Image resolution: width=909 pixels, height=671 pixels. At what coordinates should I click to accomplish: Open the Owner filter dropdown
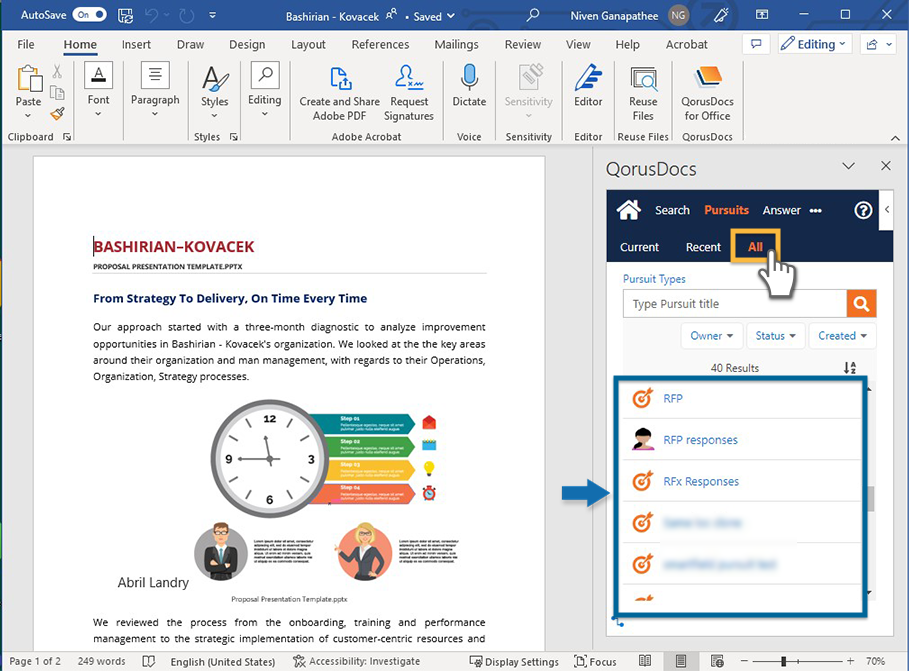coord(711,336)
